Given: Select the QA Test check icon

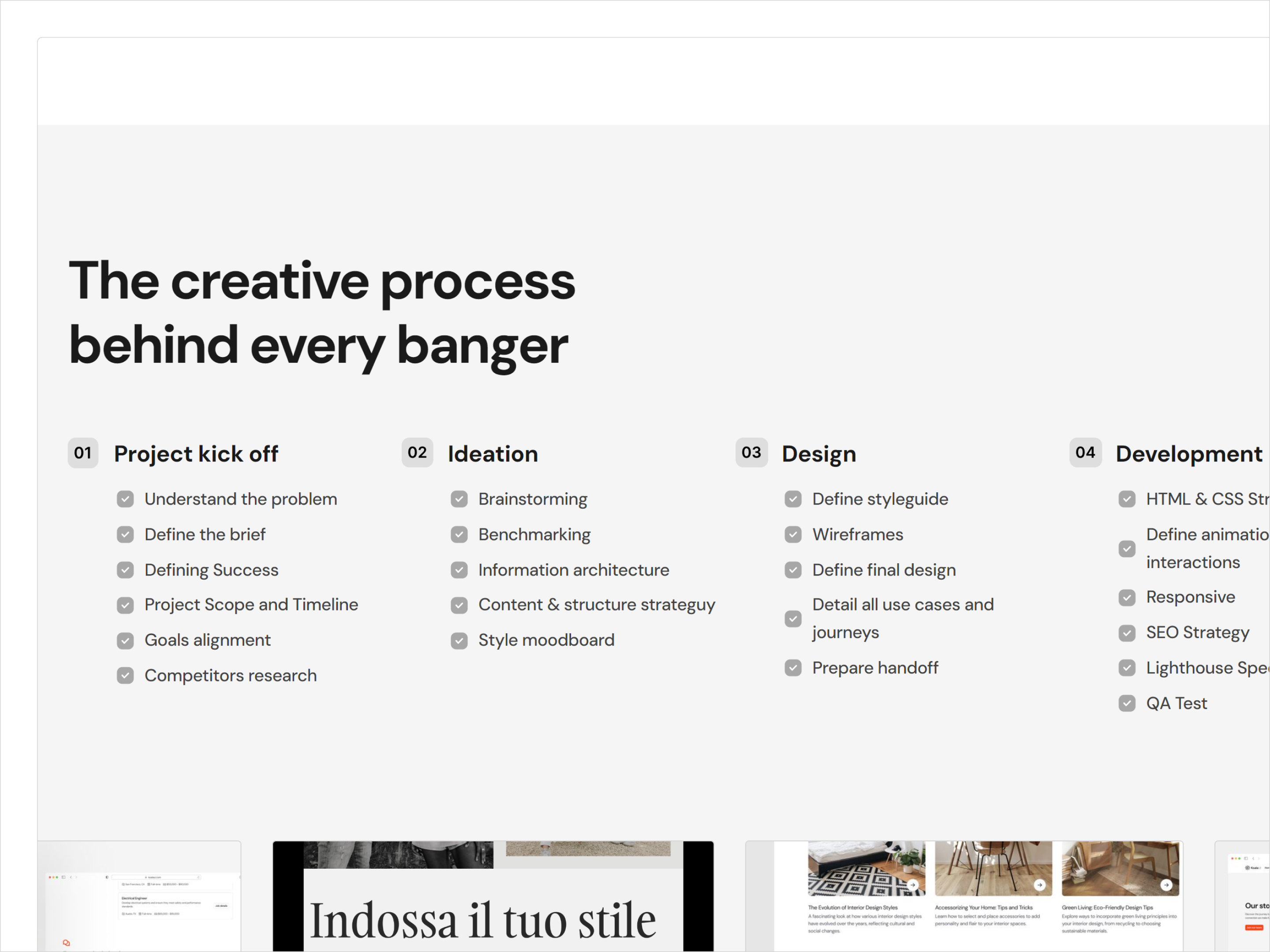Looking at the screenshot, I should (1127, 703).
